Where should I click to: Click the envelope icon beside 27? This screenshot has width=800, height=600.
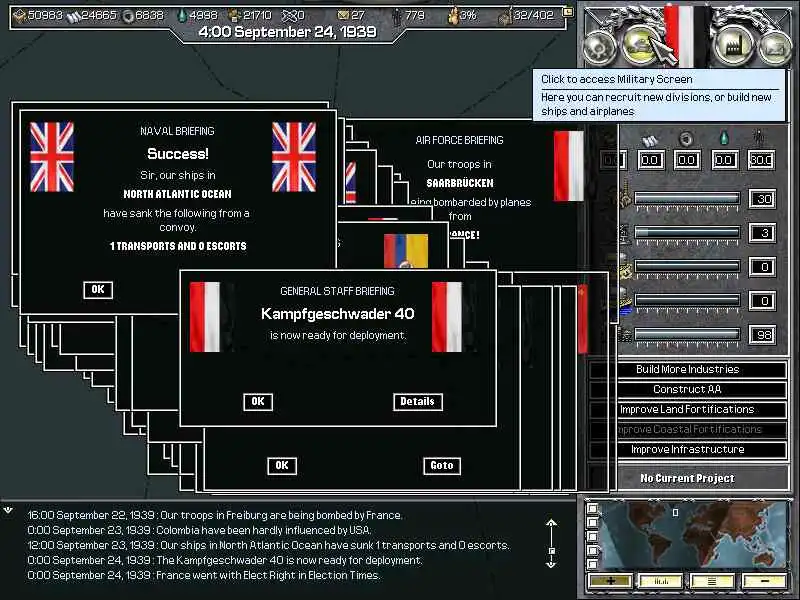click(344, 16)
